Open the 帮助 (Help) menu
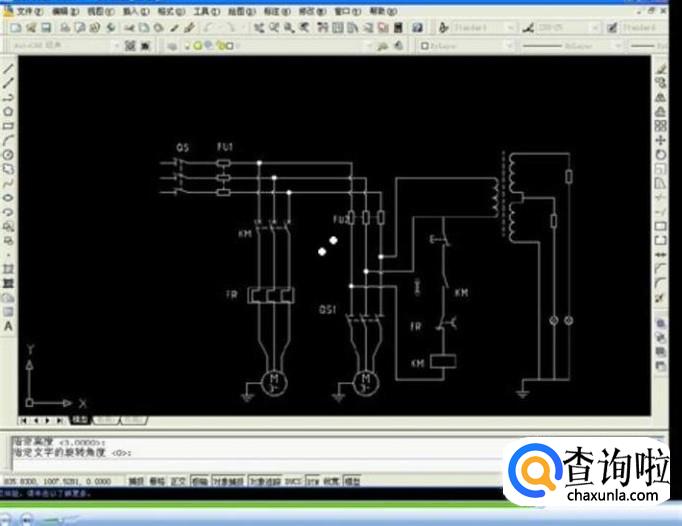The image size is (682, 526). pos(383,11)
